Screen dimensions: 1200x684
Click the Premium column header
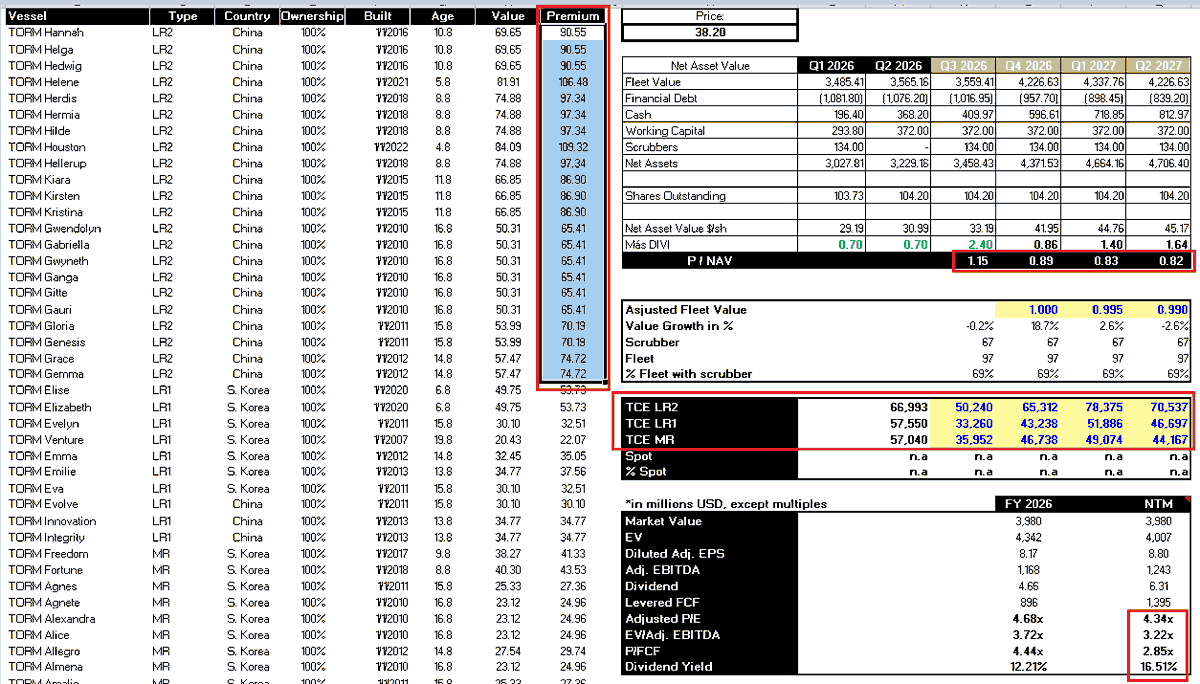pyautogui.click(x=572, y=16)
